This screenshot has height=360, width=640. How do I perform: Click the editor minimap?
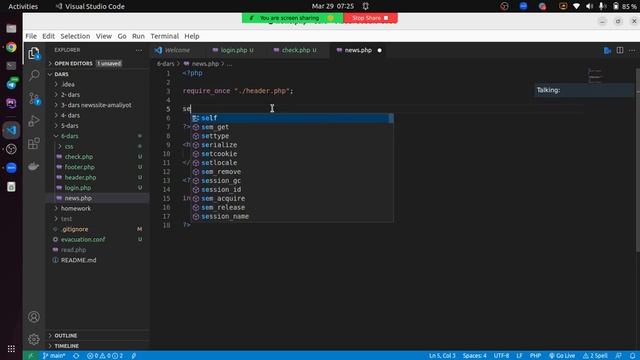[595, 76]
